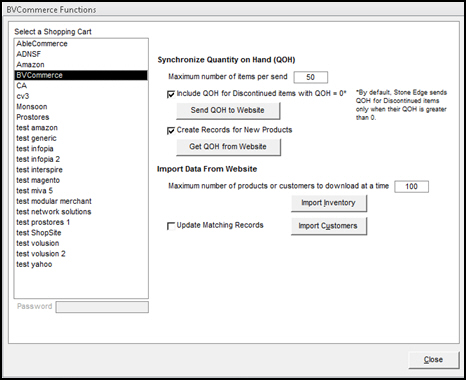Click Send QOH to Website button
Viewport: 466px width, 380px height.
point(228,110)
